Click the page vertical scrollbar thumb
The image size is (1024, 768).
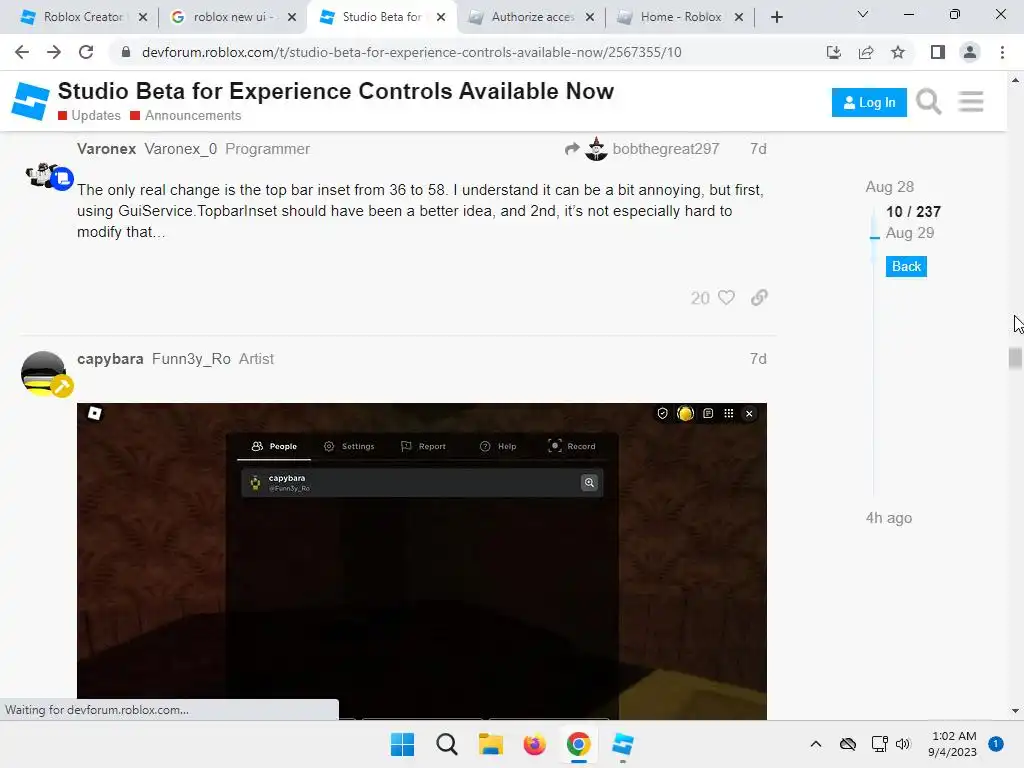1015,359
